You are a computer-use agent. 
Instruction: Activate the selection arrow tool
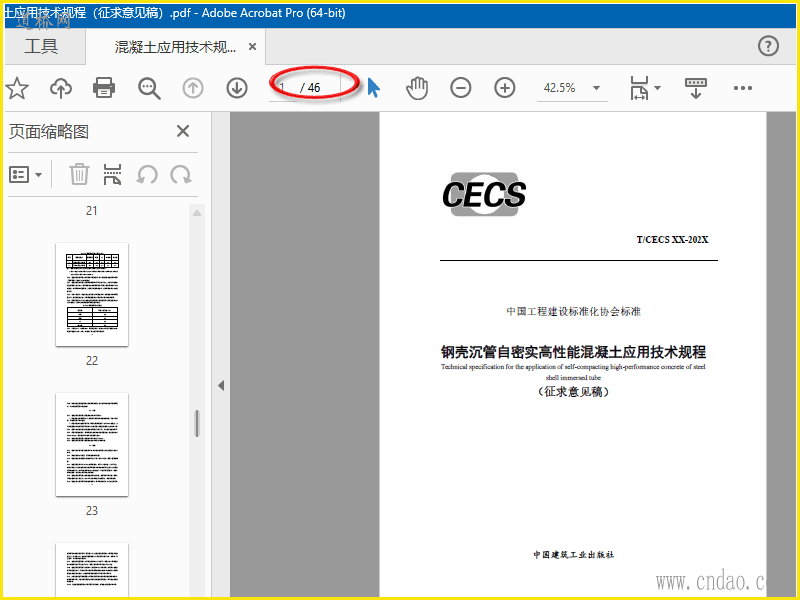coord(373,88)
